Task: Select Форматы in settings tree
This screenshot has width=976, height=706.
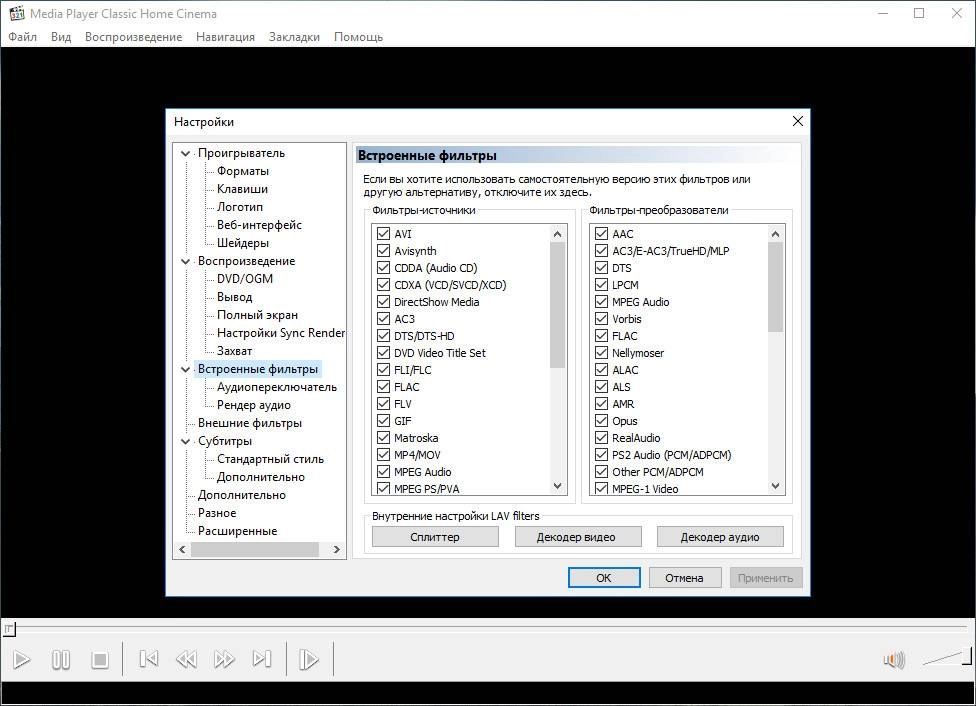Action: 243,171
